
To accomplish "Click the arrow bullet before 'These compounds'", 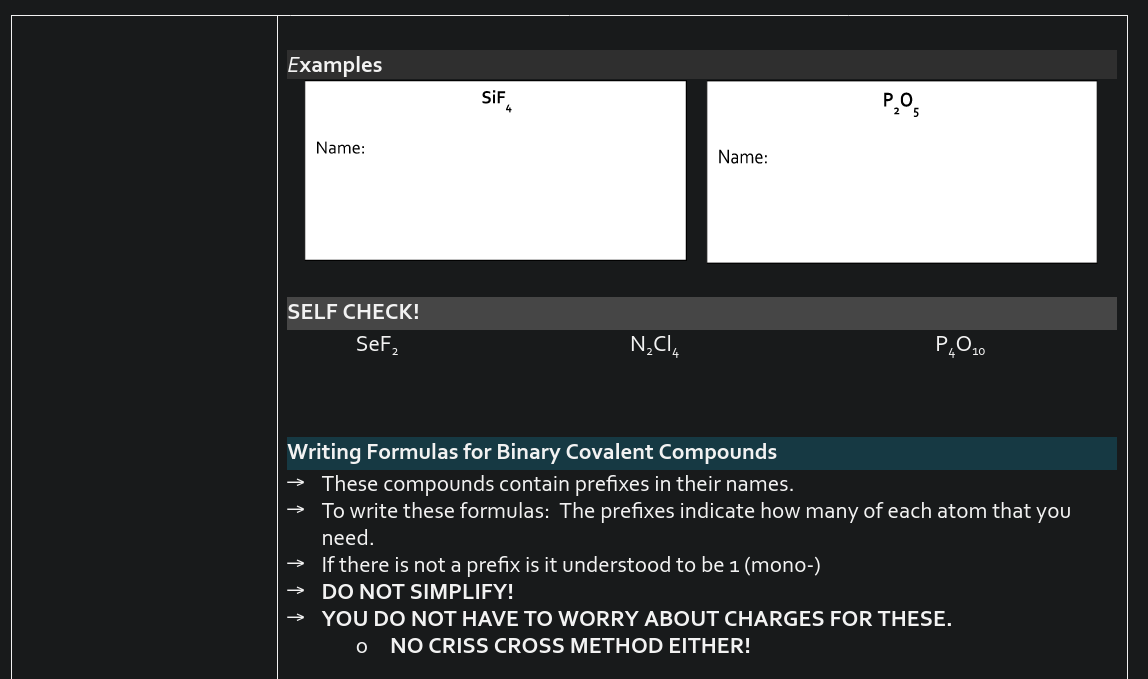I will [295, 483].
